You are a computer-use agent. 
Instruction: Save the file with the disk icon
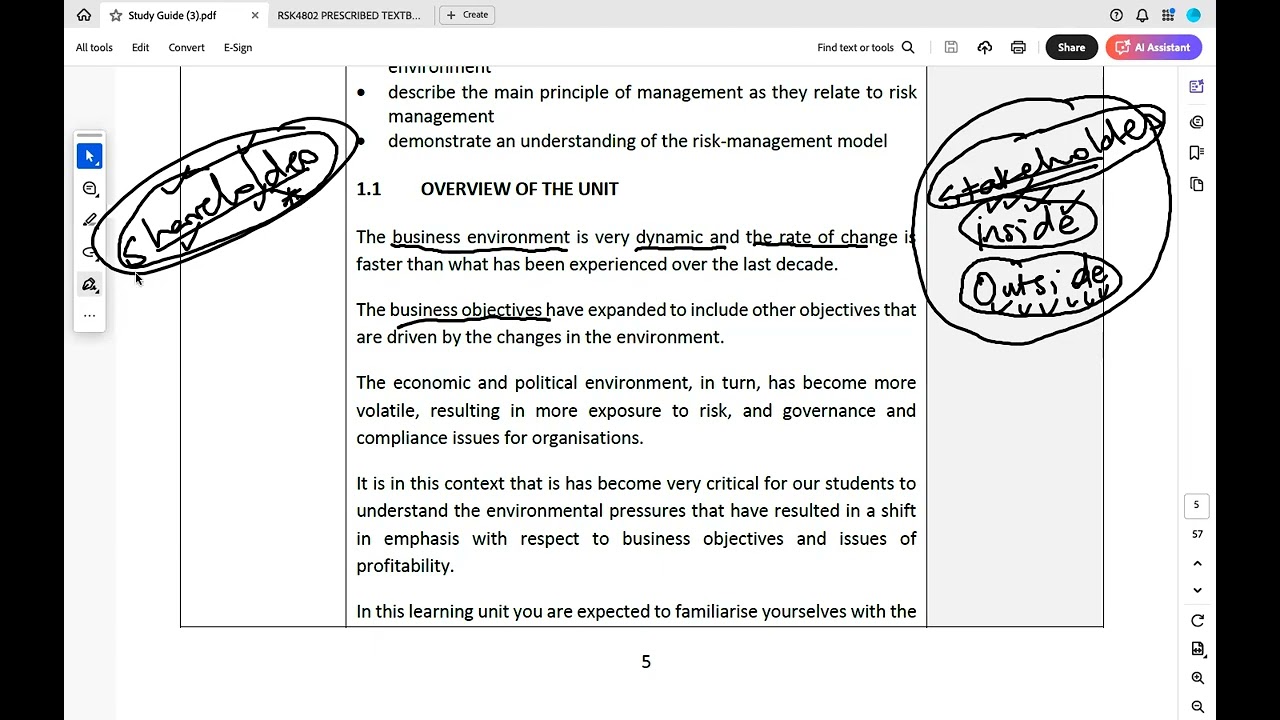click(x=951, y=47)
